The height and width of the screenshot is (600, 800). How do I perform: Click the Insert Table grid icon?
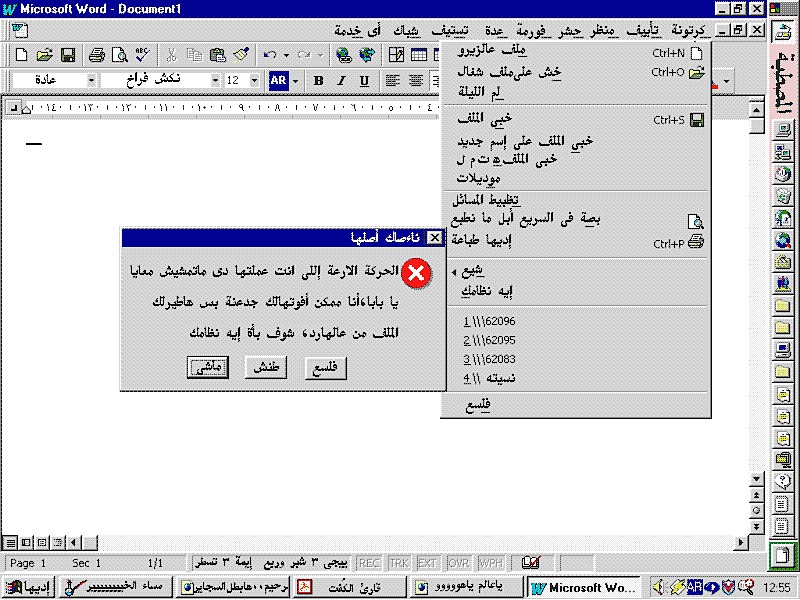point(420,57)
